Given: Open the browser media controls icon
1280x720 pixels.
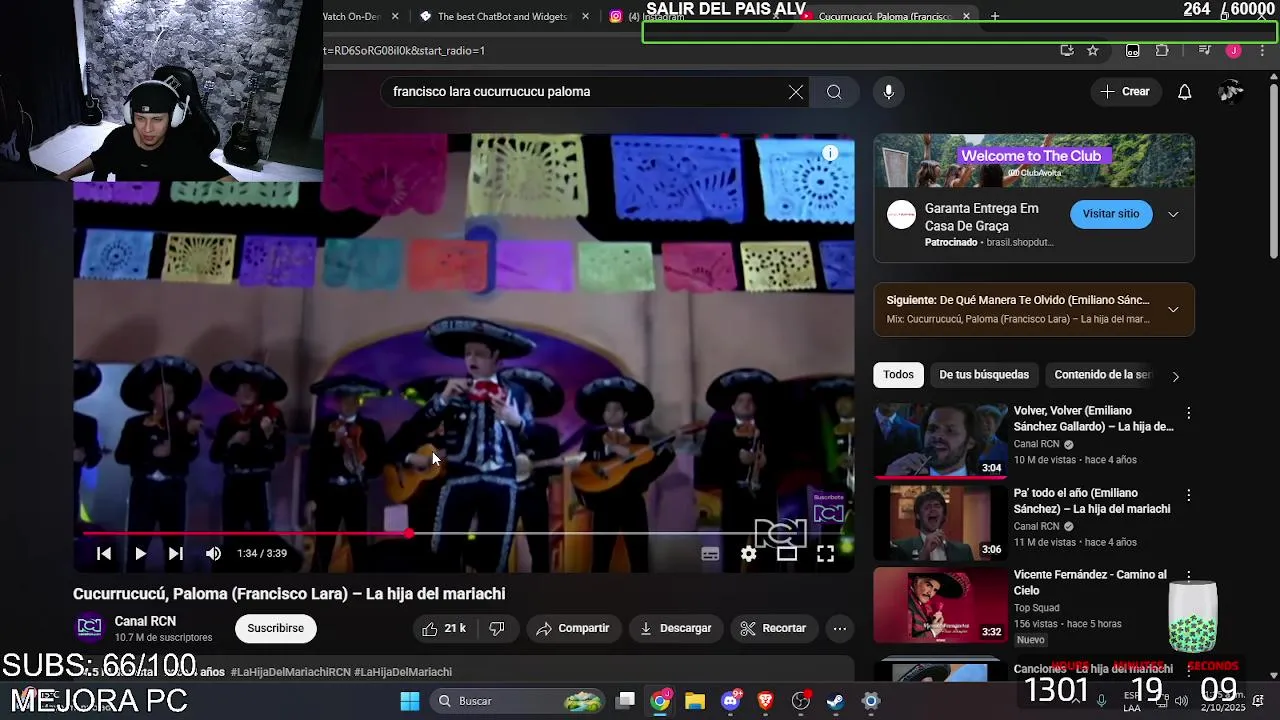Looking at the screenshot, I should 1204,51.
